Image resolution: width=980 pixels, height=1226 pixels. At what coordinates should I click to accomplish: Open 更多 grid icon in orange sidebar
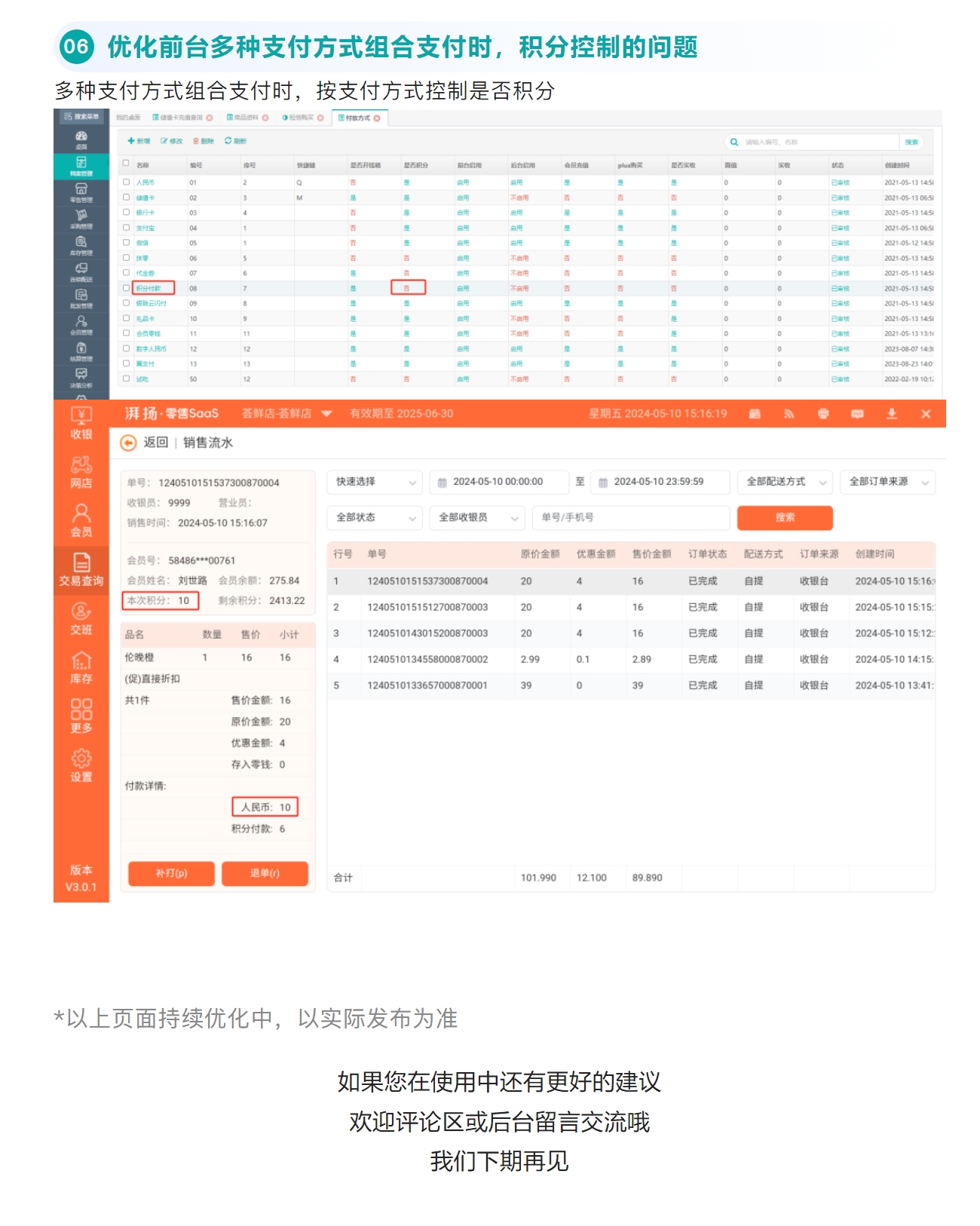81,716
